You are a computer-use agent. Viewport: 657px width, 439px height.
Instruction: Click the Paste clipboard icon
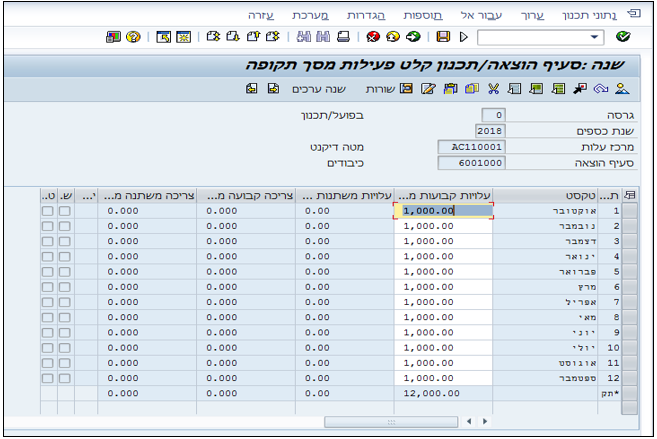[x=450, y=88]
